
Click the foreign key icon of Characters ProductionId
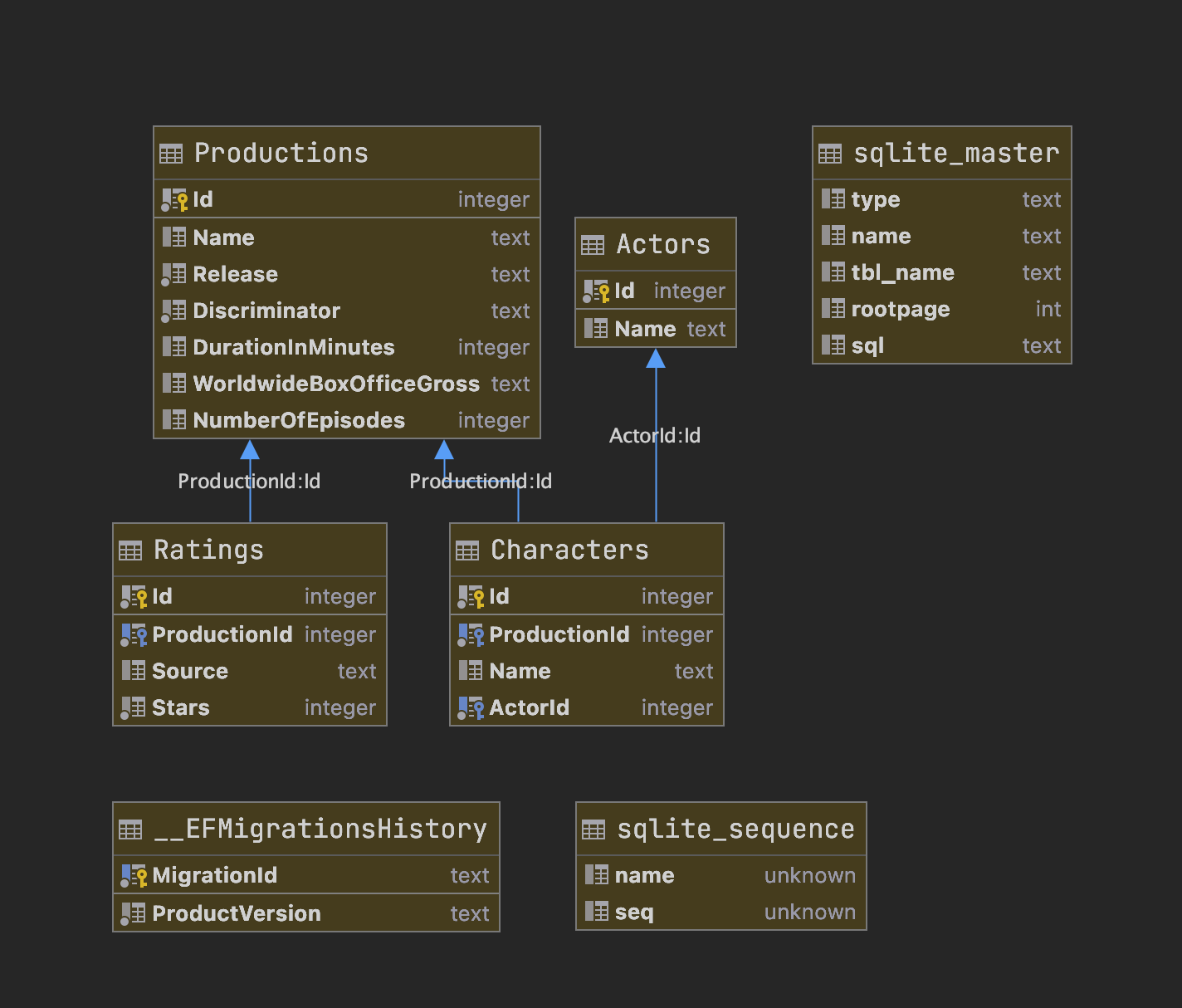pyautogui.click(x=471, y=635)
